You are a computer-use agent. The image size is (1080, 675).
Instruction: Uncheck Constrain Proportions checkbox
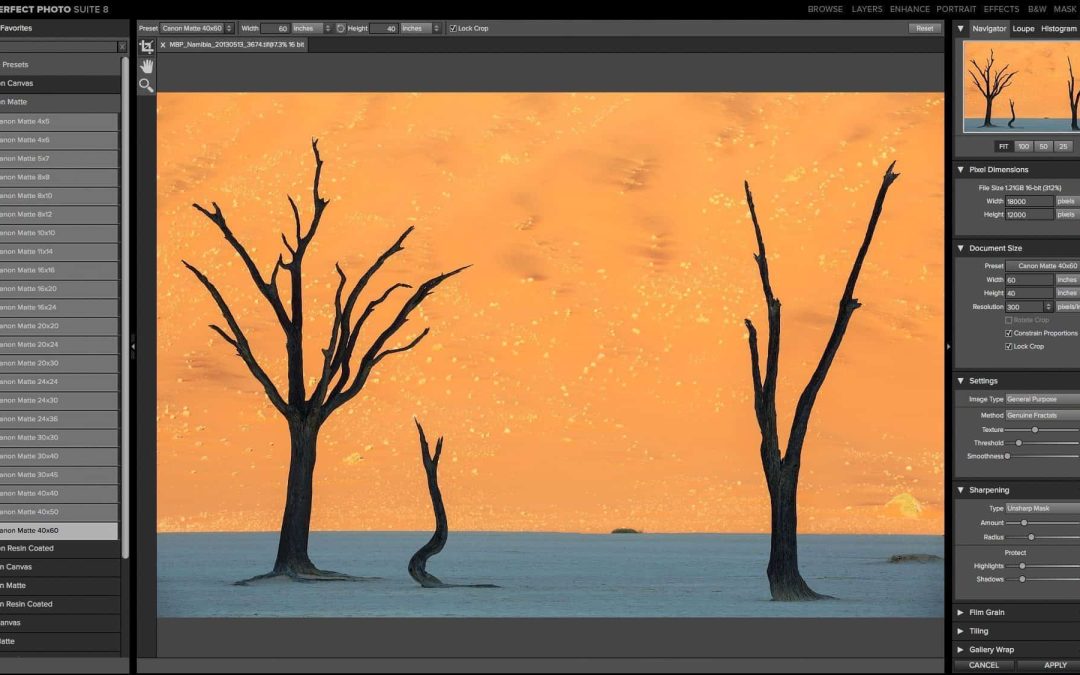(x=1008, y=333)
